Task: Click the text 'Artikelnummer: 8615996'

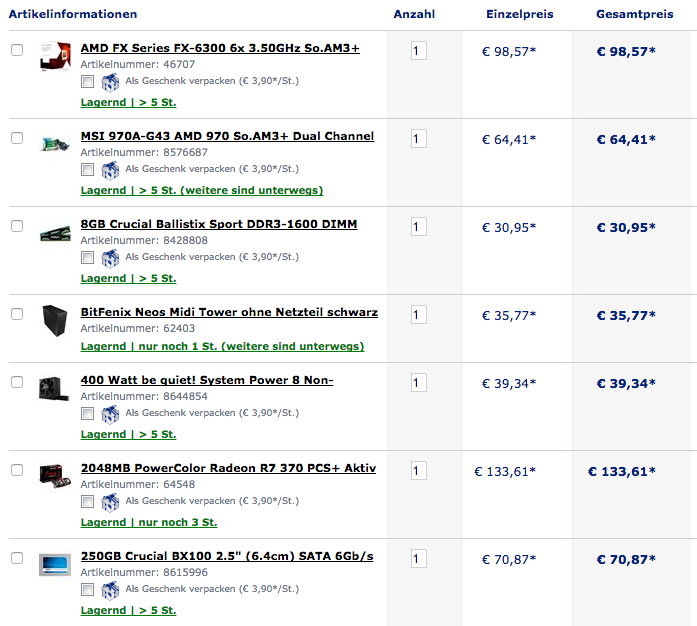Action: (x=144, y=573)
